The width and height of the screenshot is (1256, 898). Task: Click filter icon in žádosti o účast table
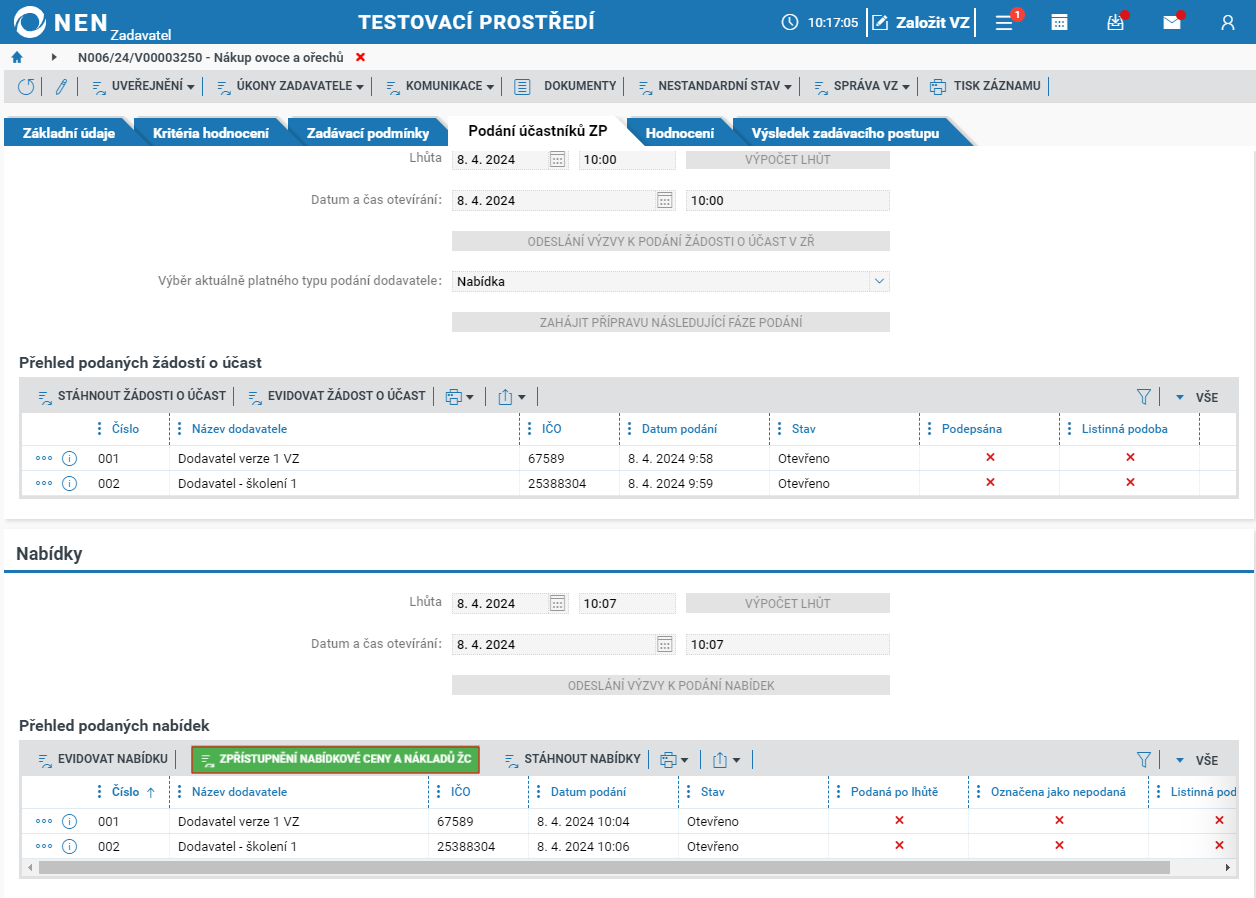coord(1144,397)
